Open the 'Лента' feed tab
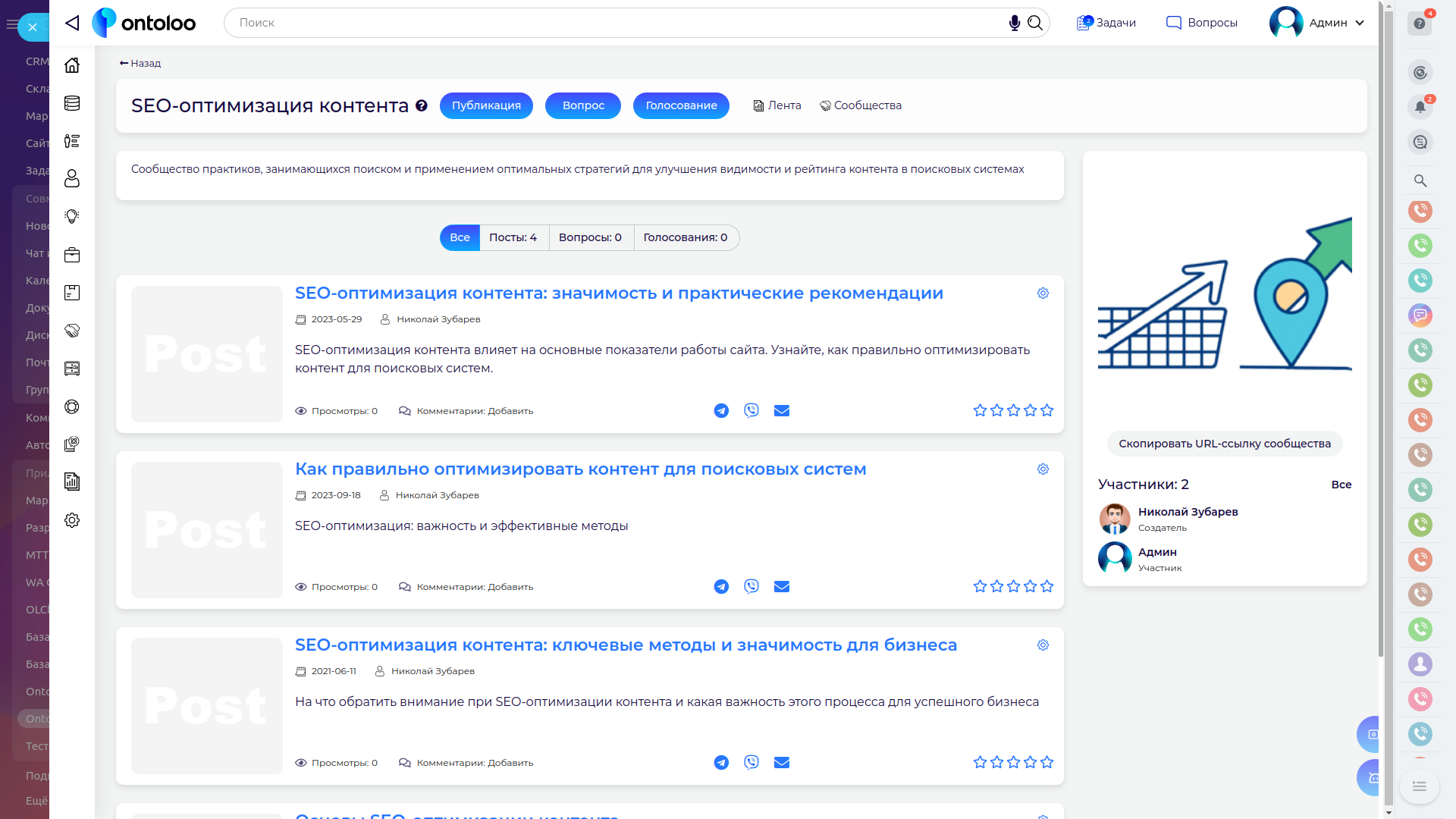 pos(777,105)
